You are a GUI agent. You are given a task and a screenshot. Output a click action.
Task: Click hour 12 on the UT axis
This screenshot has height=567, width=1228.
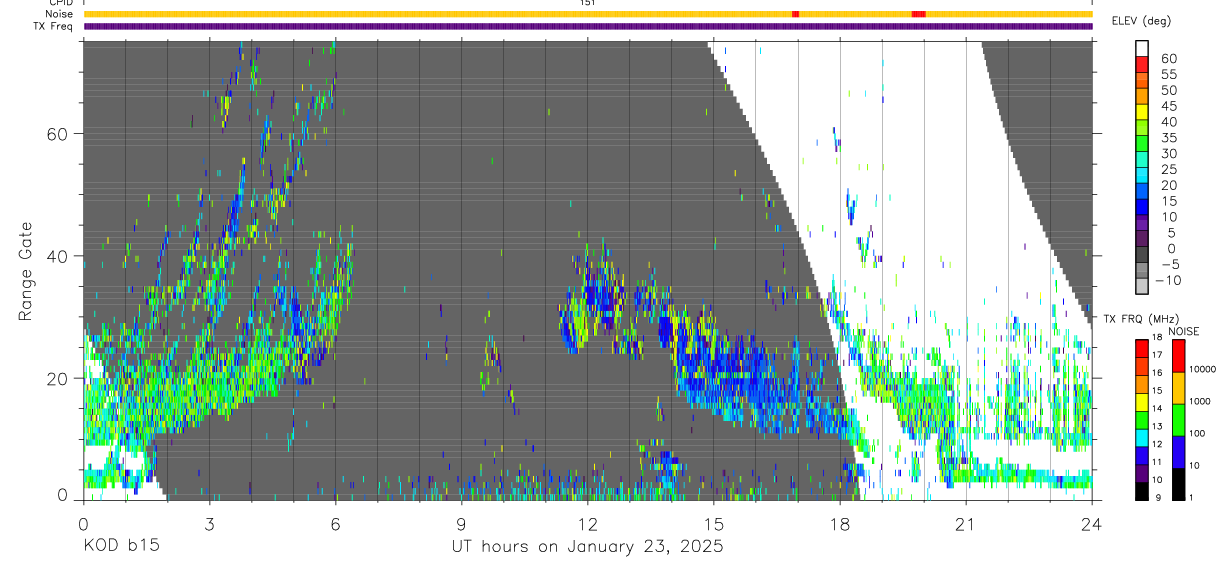coord(587,524)
